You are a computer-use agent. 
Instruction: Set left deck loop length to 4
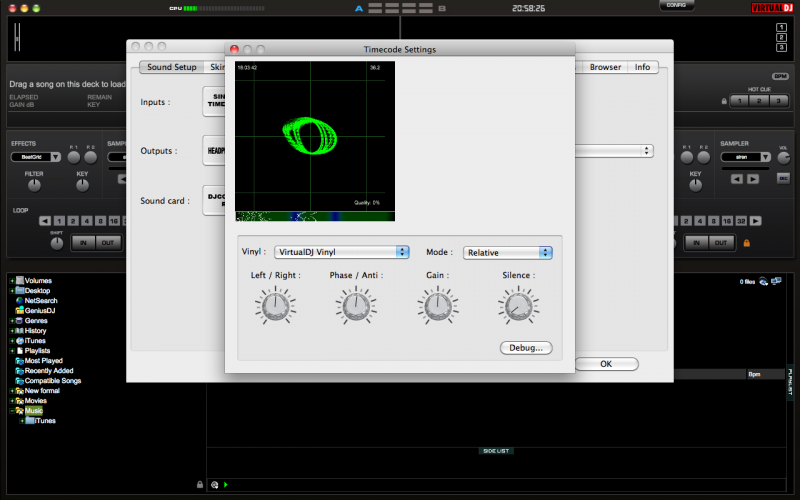pos(87,221)
